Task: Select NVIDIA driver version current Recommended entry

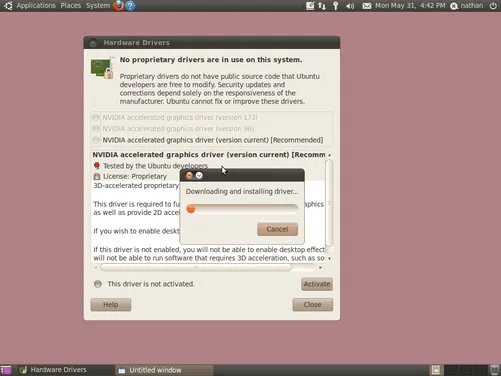Action: [212, 140]
